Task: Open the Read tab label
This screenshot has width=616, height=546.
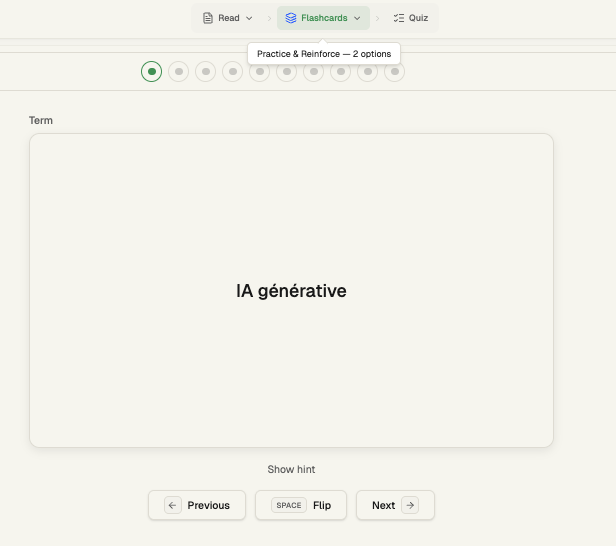Action: point(229,18)
